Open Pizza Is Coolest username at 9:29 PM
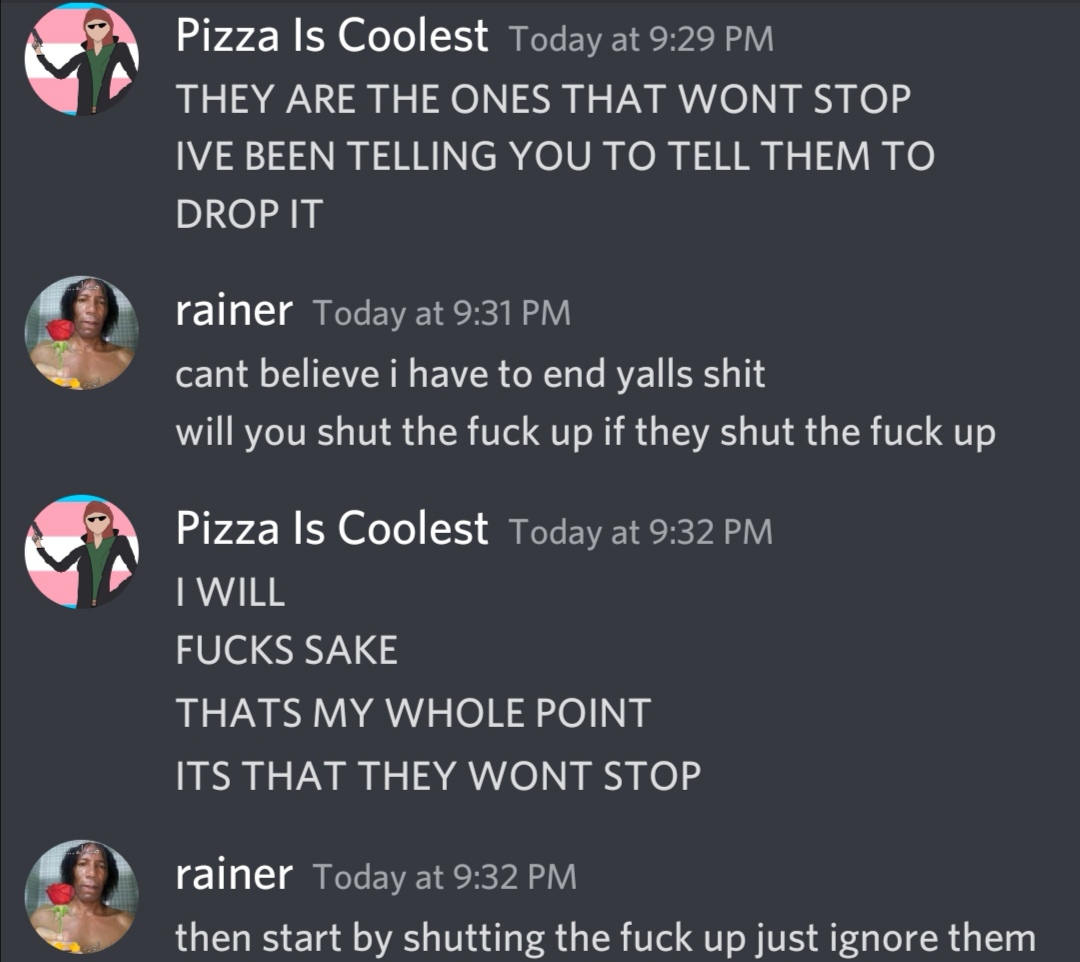The height and width of the screenshot is (962, 1080). [332, 36]
